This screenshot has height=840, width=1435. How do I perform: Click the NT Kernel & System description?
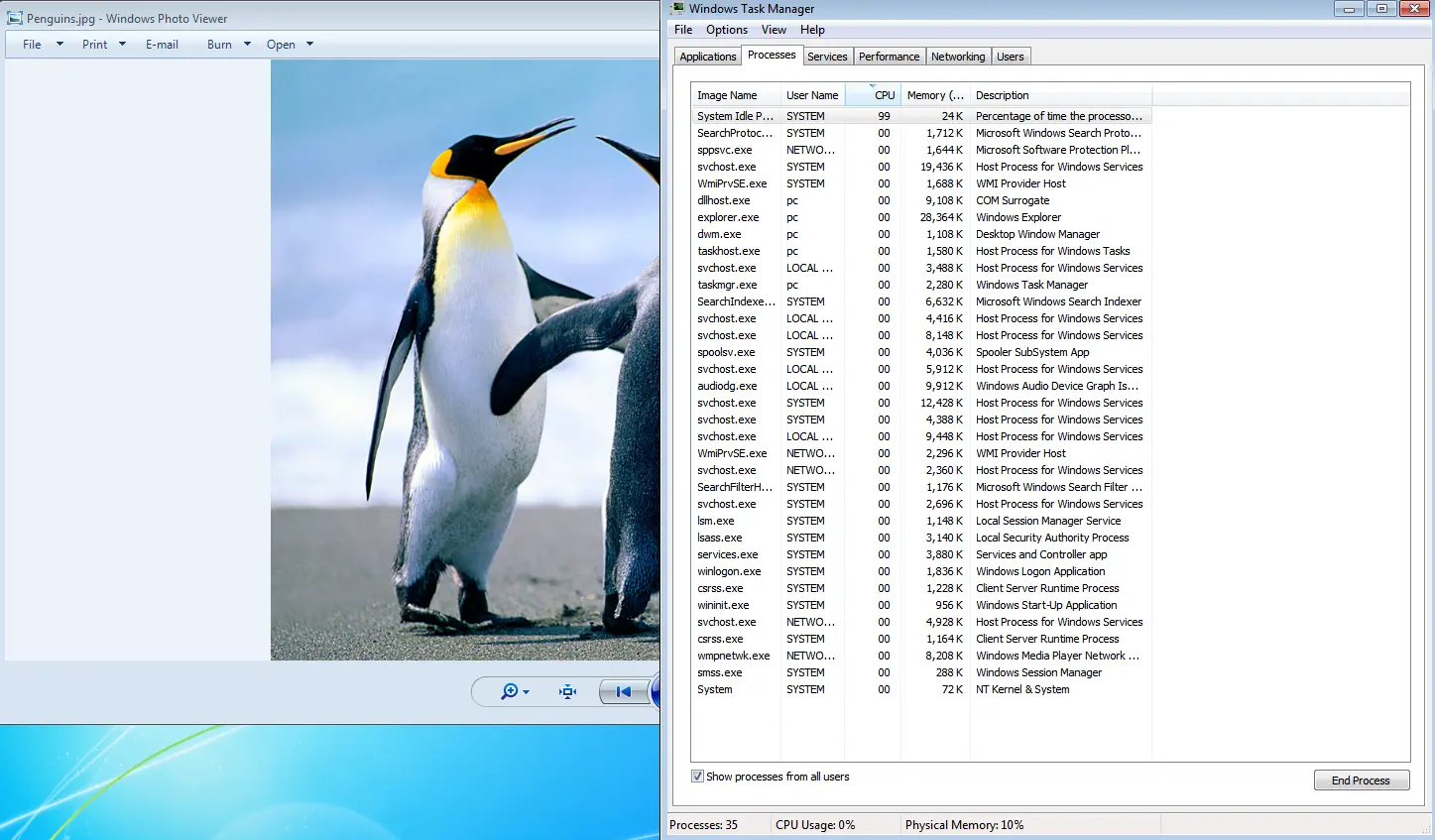[1022, 689]
